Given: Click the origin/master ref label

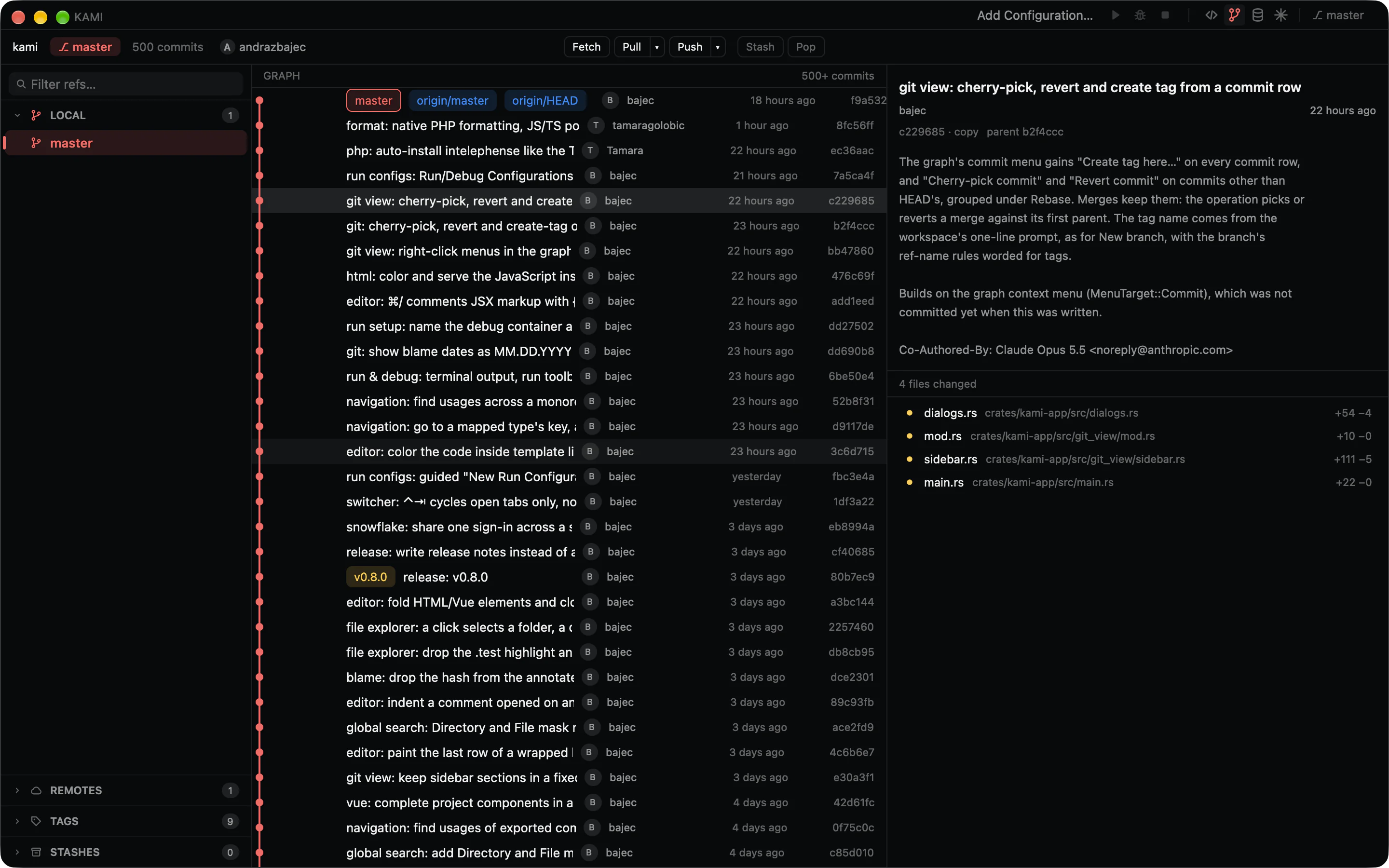Looking at the screenshot, I should point(452,100).
